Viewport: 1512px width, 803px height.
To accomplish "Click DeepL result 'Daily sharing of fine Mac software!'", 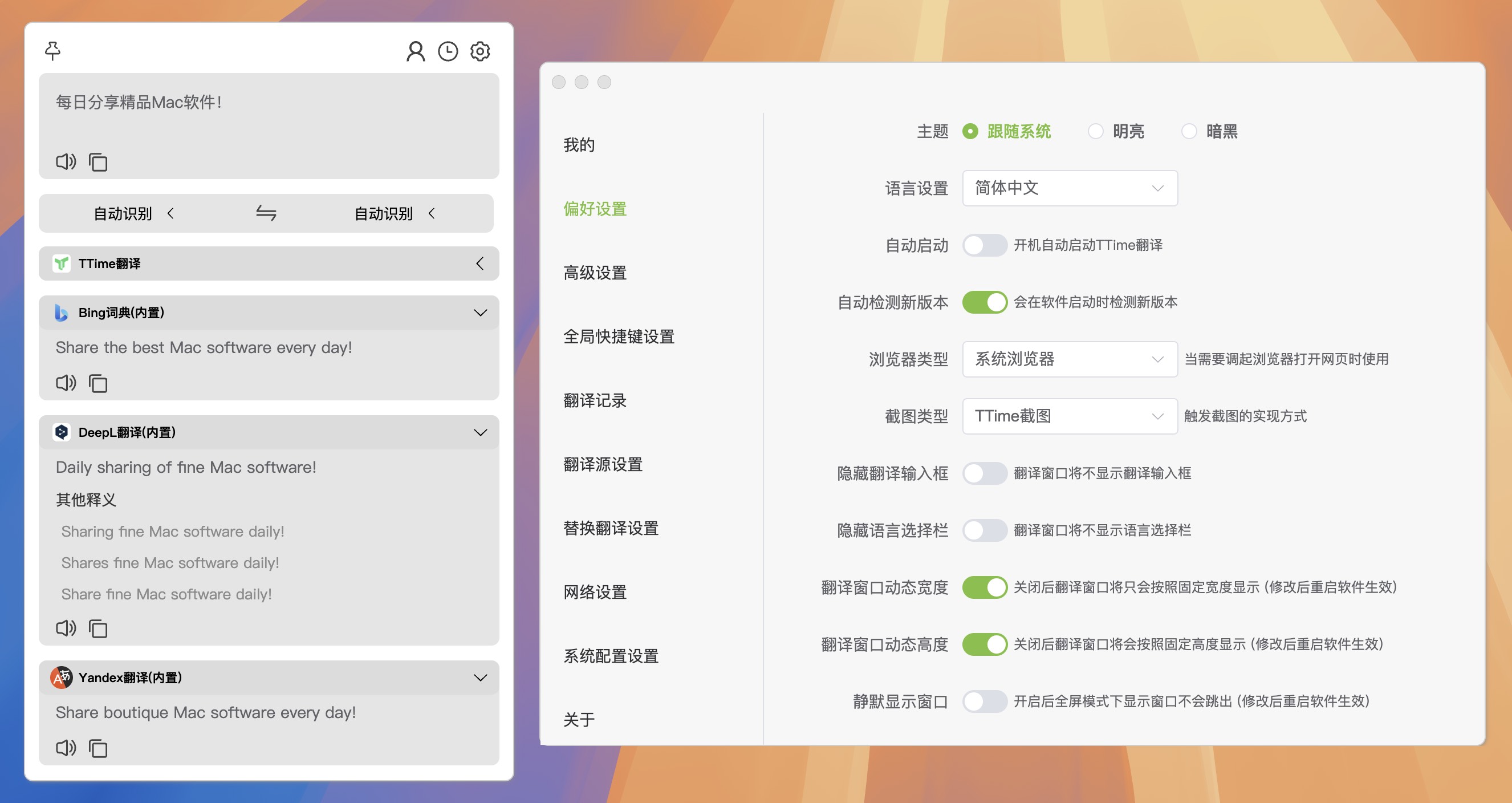I will click(x=185, y=467).
